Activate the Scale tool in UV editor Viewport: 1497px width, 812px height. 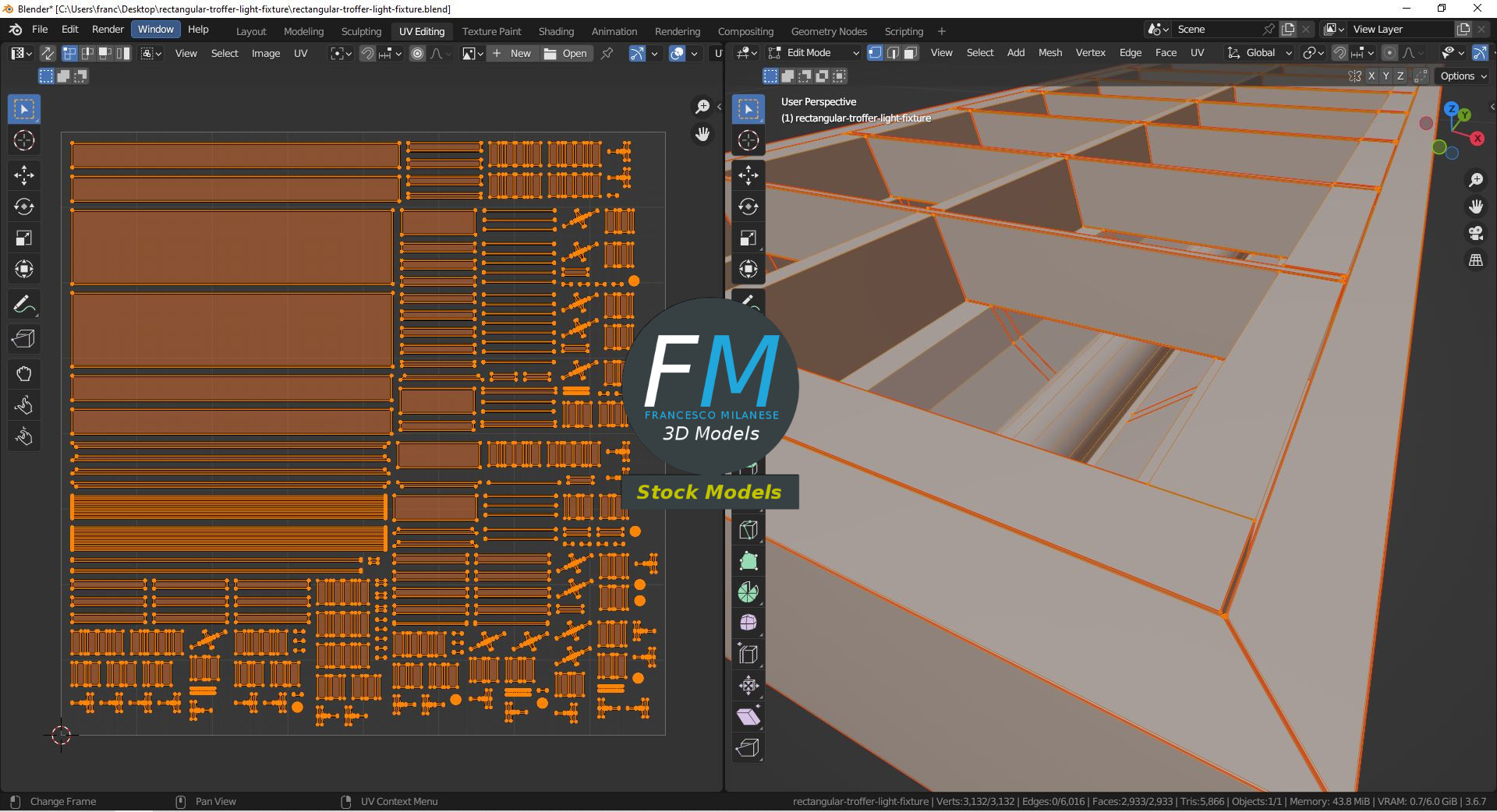(x=24, y=238)
